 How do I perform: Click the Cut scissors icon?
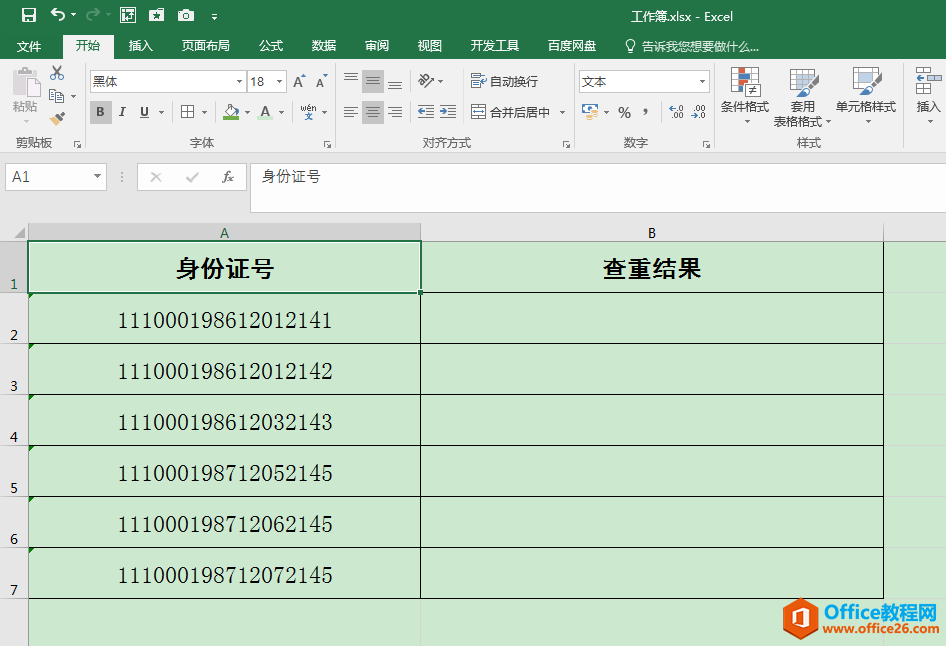[x=57, y=73]
